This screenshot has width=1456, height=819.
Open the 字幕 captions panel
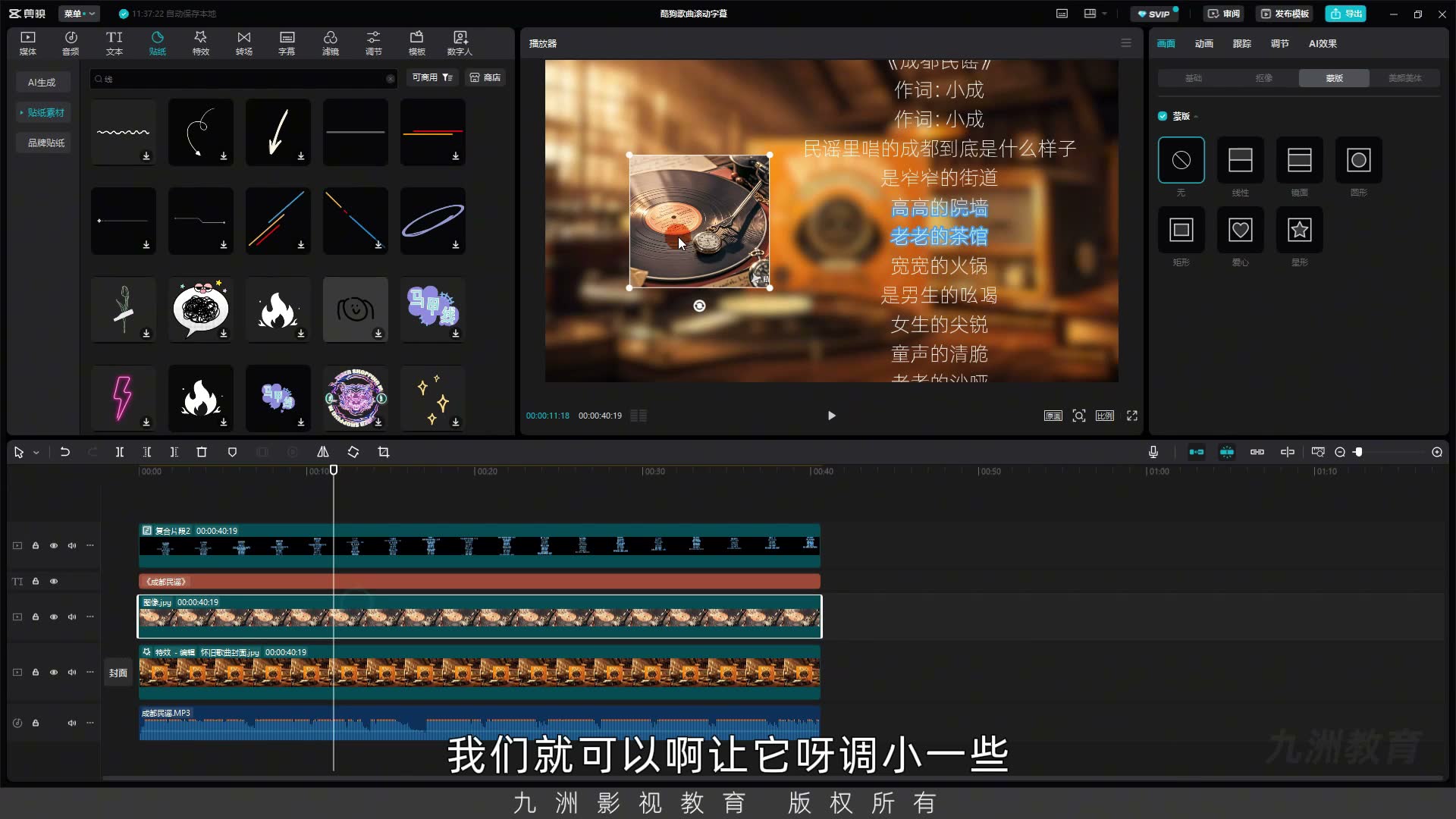(287, 43)
